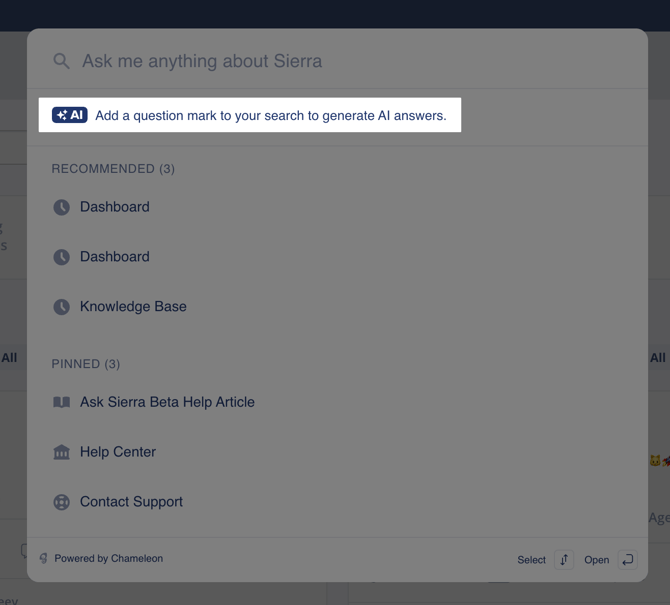Click the AI sparkle badge

click(70, 115)
